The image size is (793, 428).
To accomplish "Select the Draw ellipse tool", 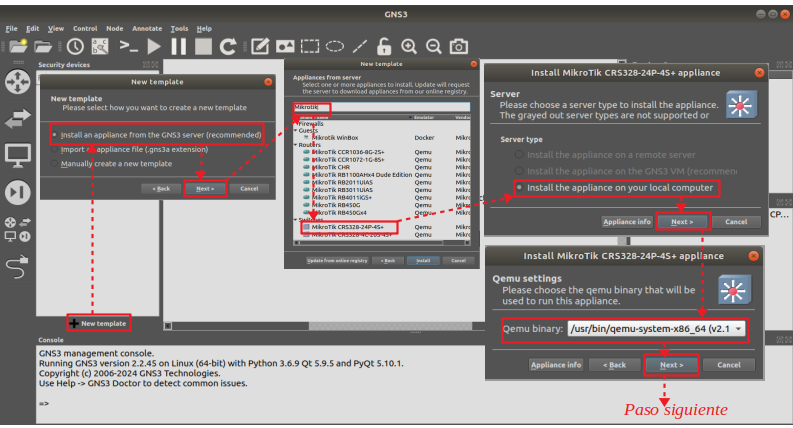I will (335, 47).
